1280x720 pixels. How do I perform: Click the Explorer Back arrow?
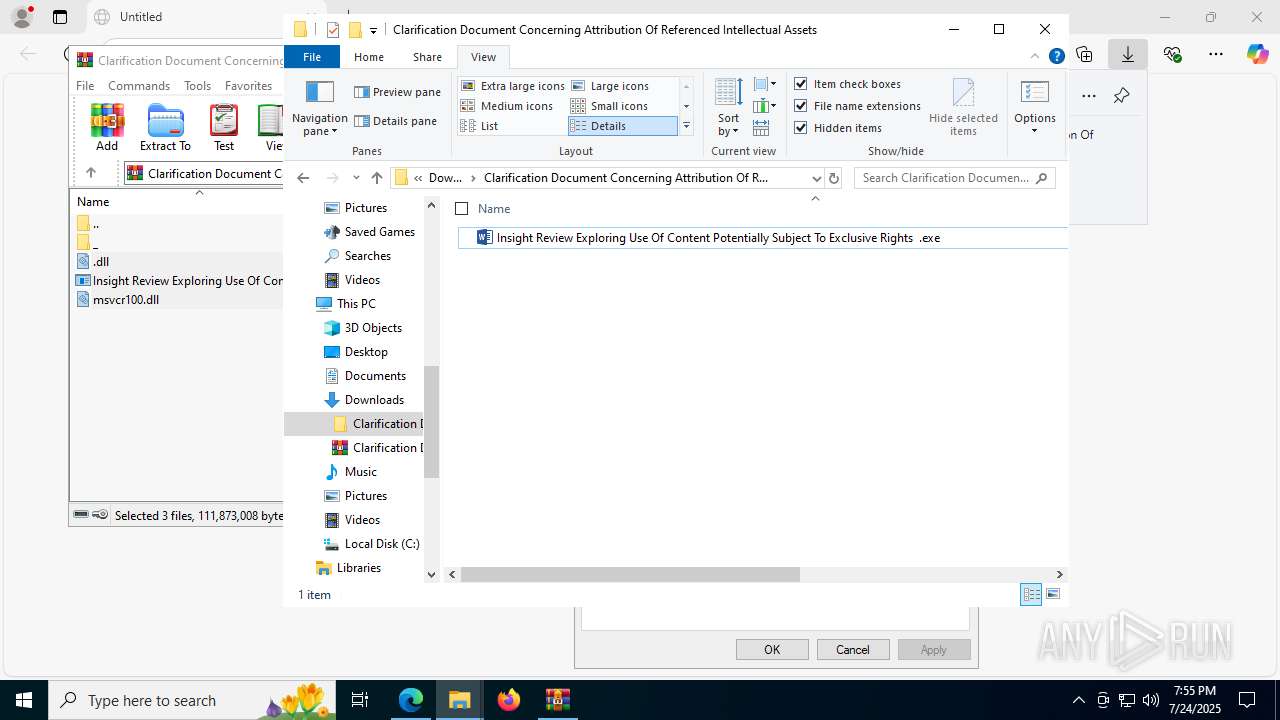click(x=303, y=178)
